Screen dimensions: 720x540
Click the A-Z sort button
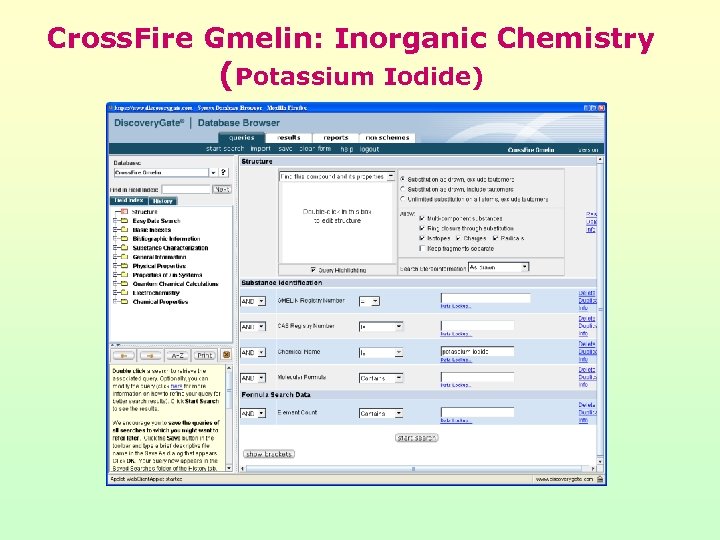coord(177,355)
